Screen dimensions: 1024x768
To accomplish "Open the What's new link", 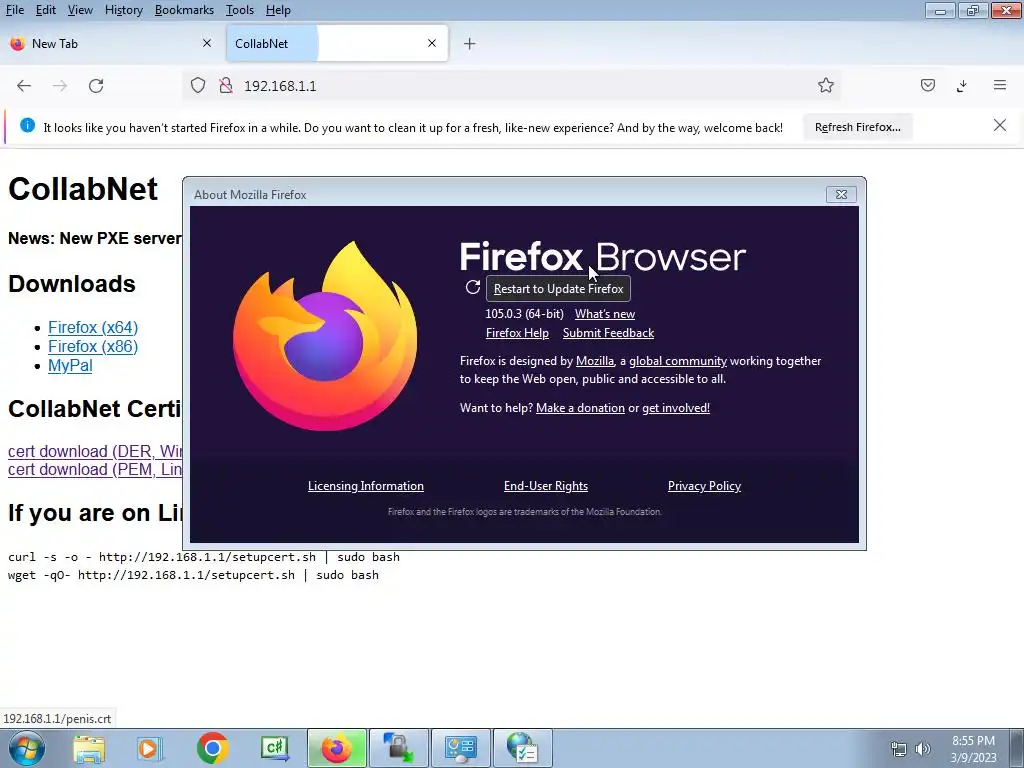I will (605, 314).
